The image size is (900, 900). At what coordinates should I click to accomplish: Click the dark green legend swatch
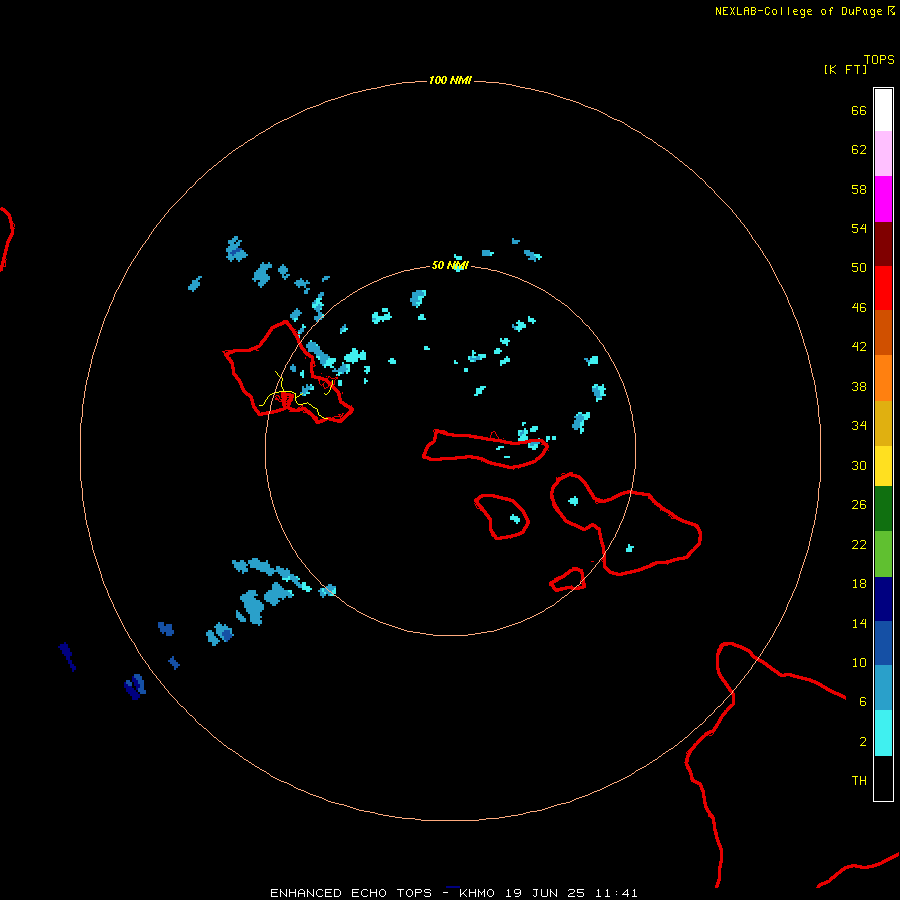[x=883, y=509]
